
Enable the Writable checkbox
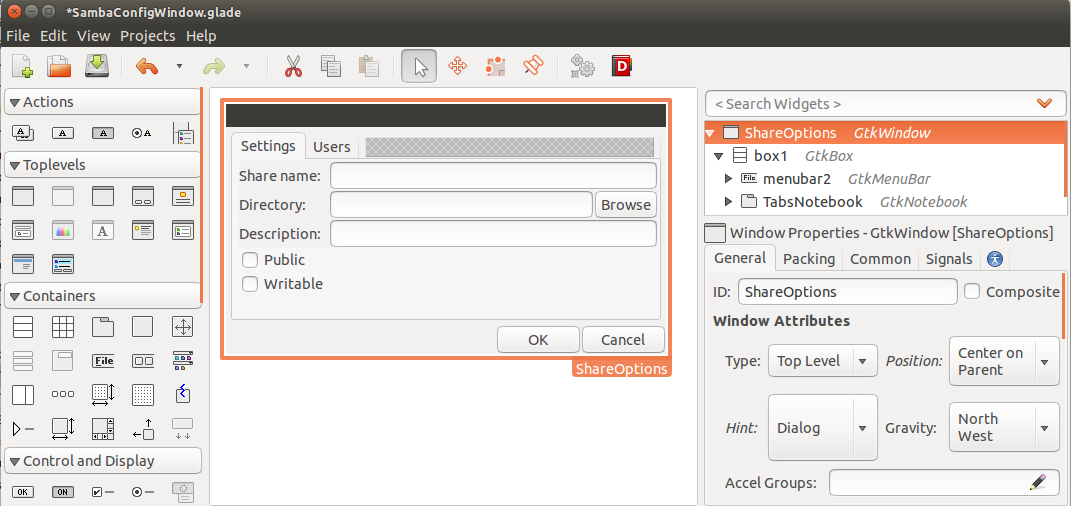point(250,284)
